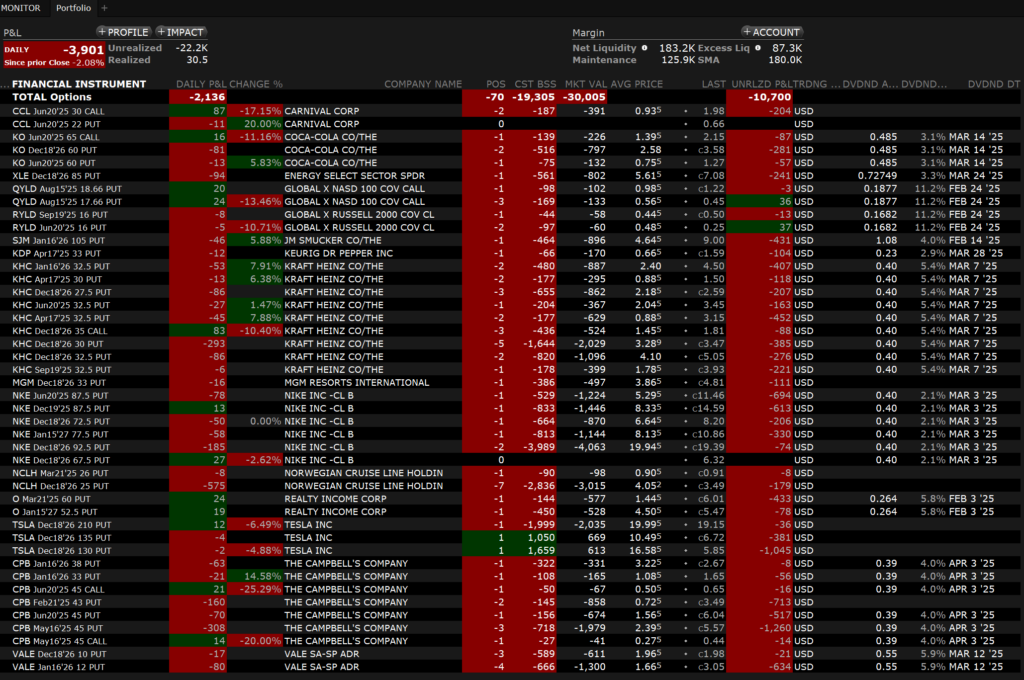
Task: Switch to the Portfolio tab
Action: 75,7
